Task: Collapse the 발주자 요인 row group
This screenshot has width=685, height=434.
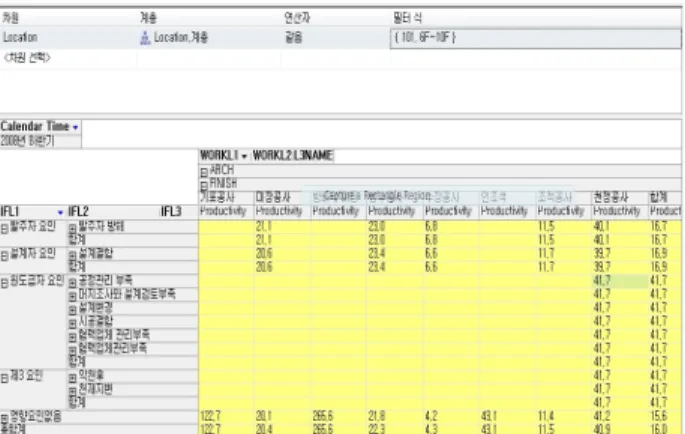Action: [x=4, y=228]
